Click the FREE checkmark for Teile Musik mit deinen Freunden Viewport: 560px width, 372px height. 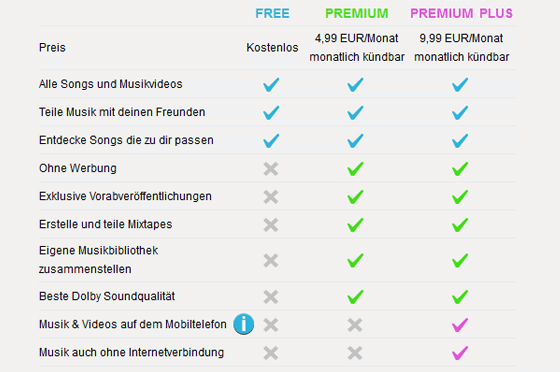[271, 113]
